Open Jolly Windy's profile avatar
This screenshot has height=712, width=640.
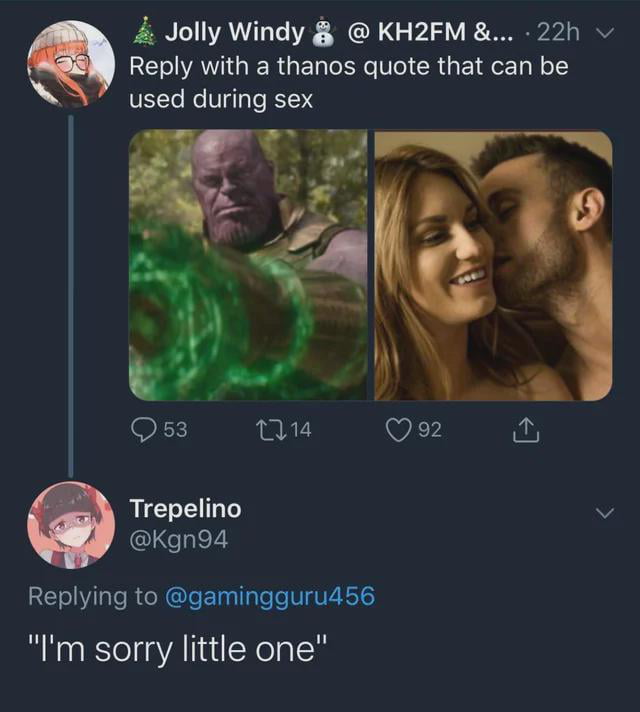(70, 64)
